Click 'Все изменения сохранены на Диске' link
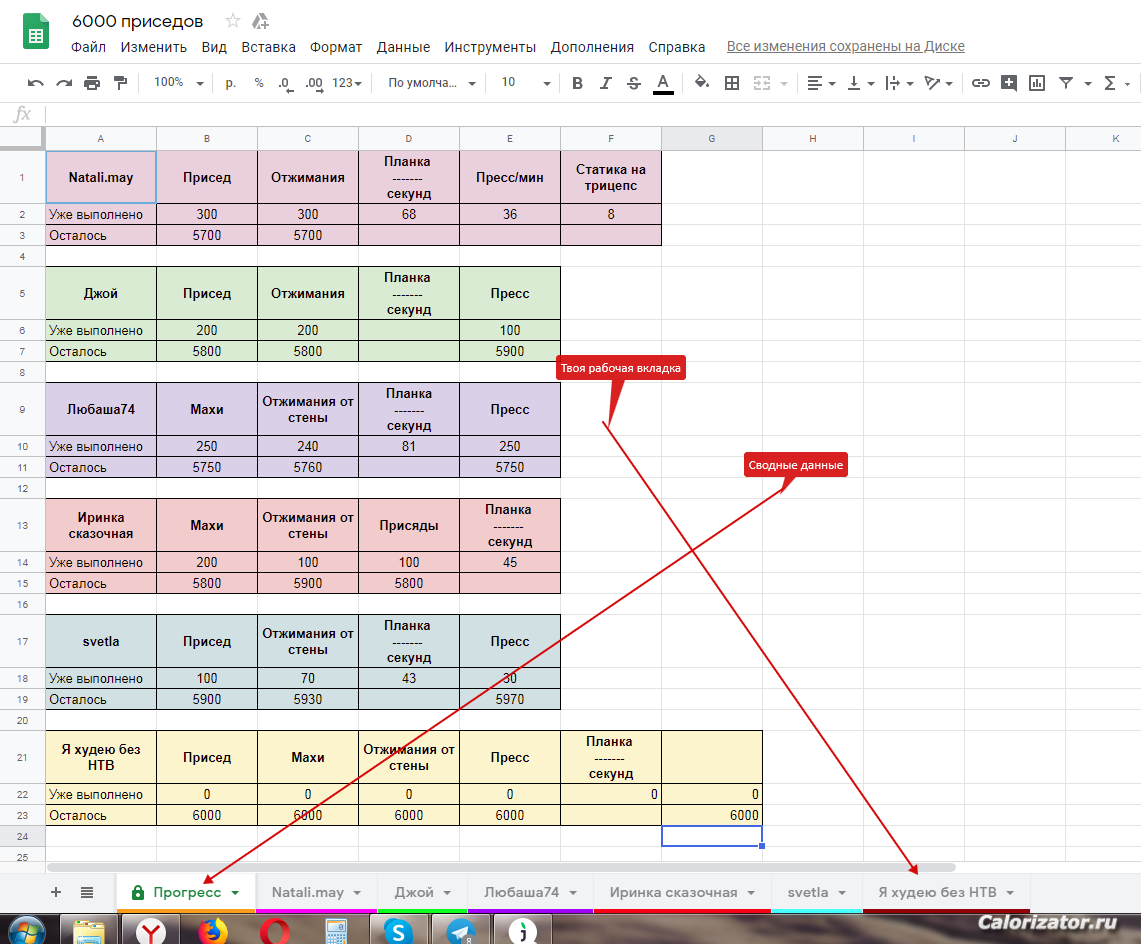This screenshot has height=944, width=1141. point(845,47)
